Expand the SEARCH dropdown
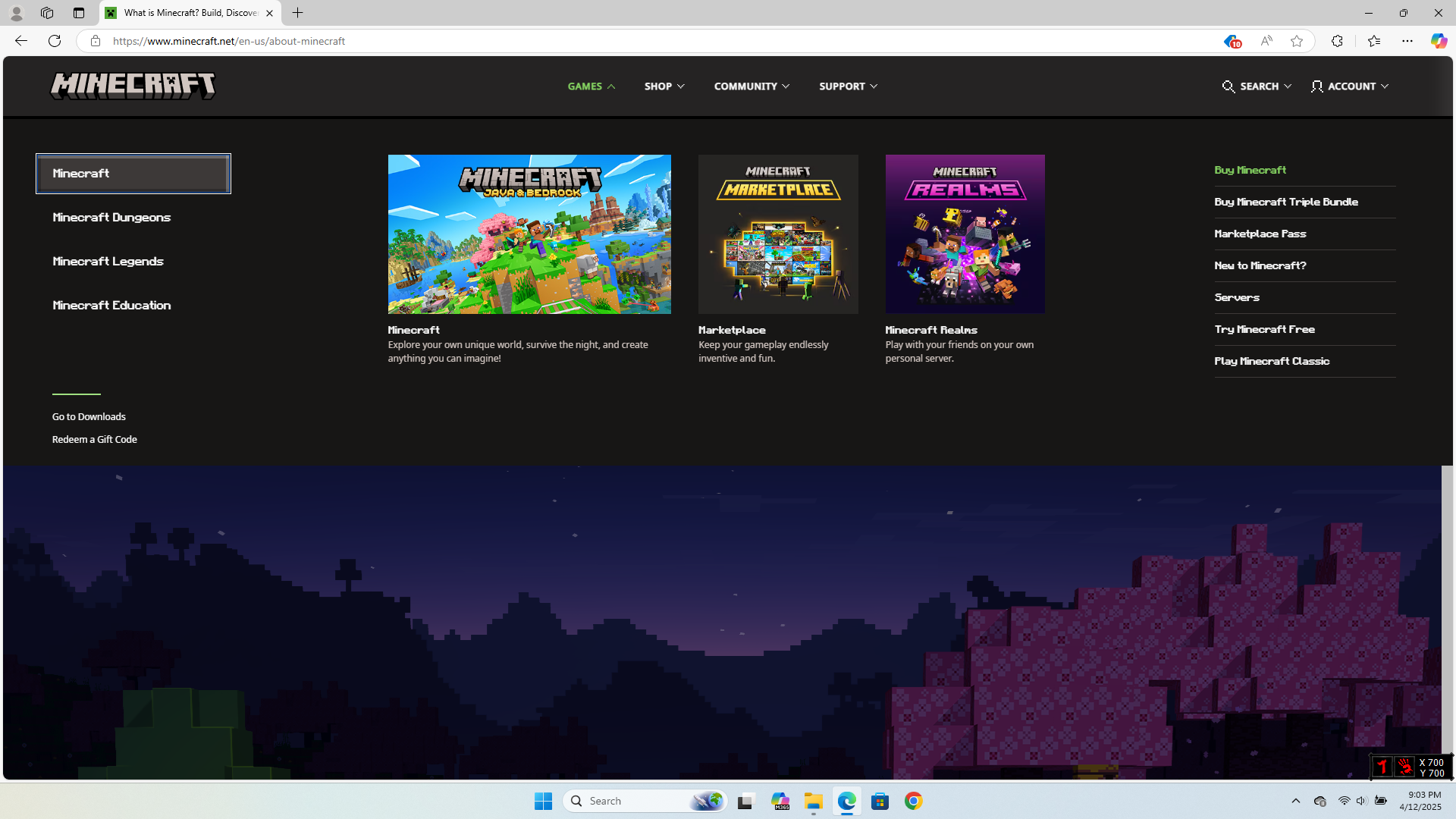Viewport: 1456px width, 819px height. [1257, 86]
